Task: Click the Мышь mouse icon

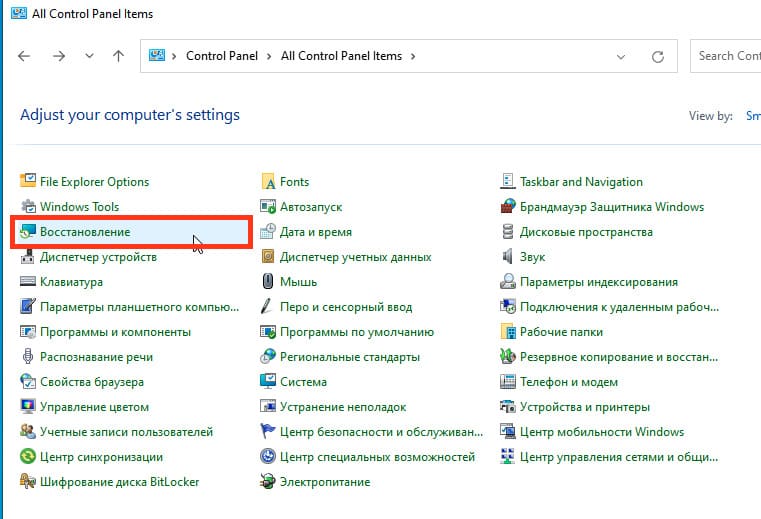Action: point(268,282)
